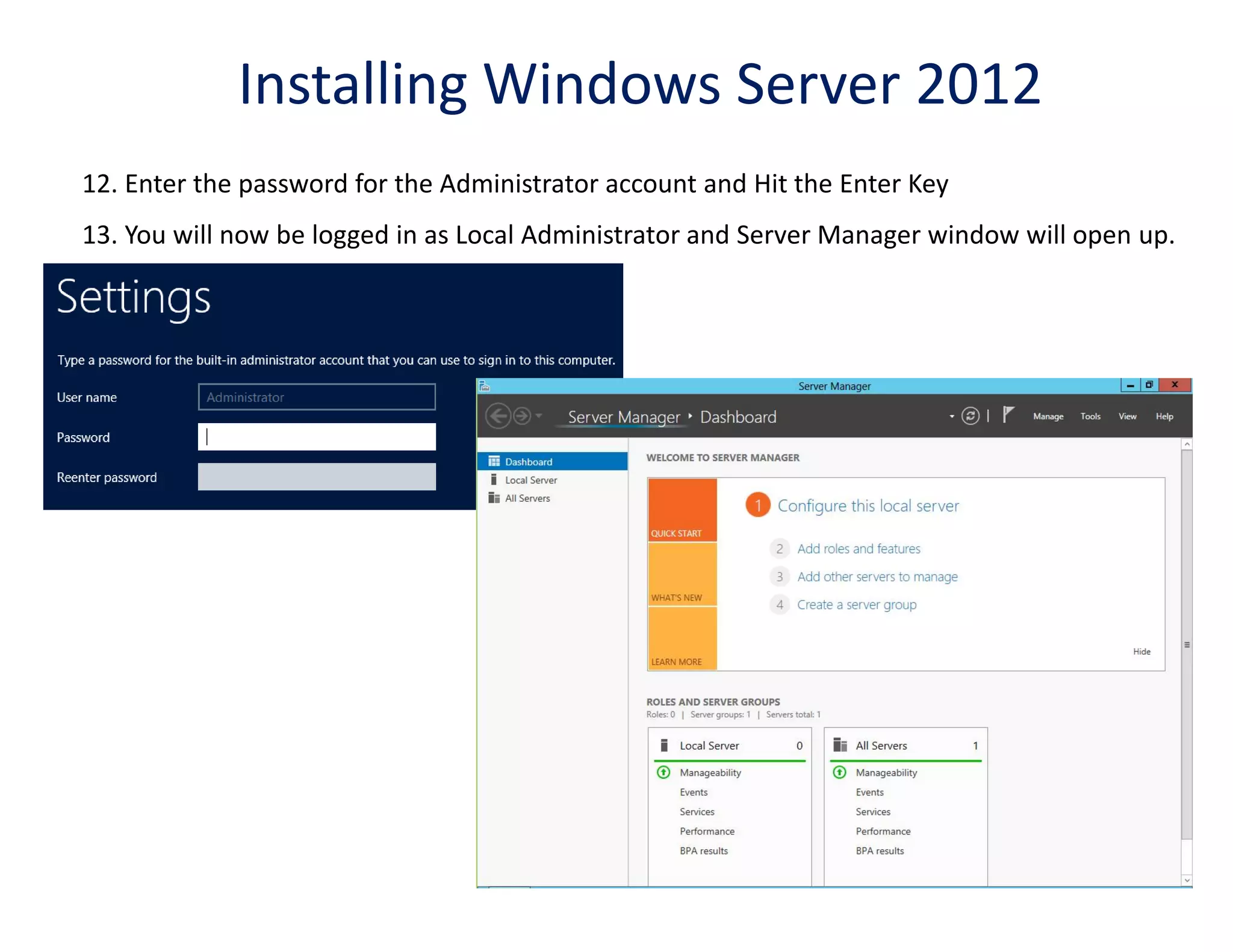1233x952 pixels.
Task: Click the Local Server icon in sidebar
Action: click(x=494, y=480)
